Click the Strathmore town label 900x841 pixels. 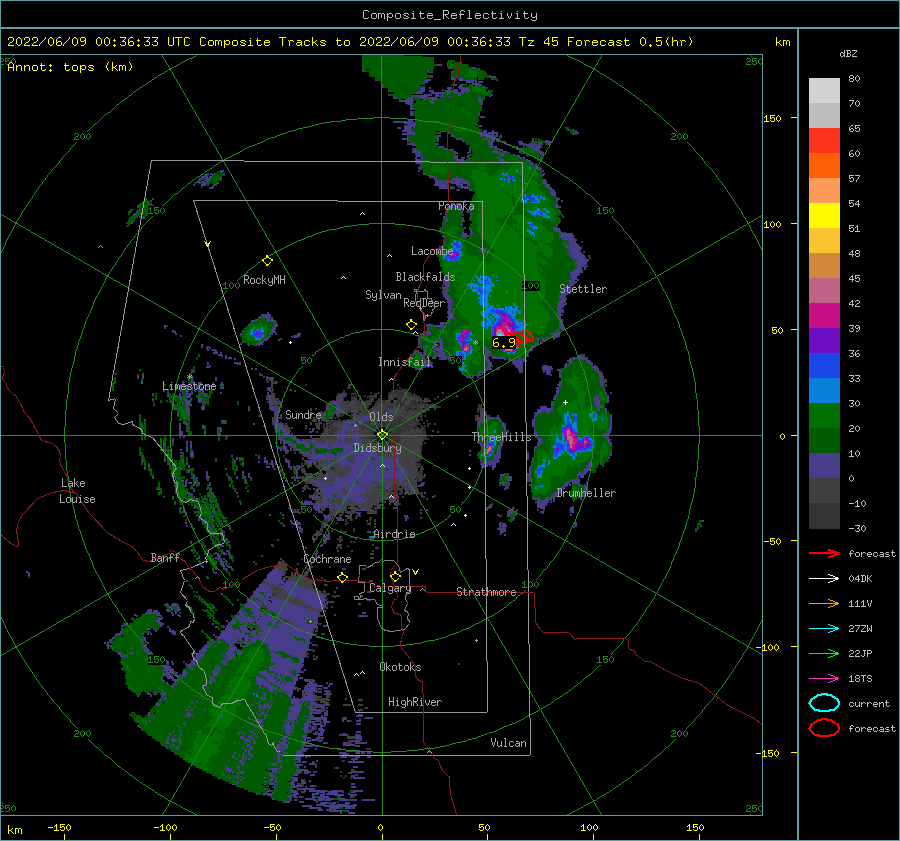click(486, 592)
